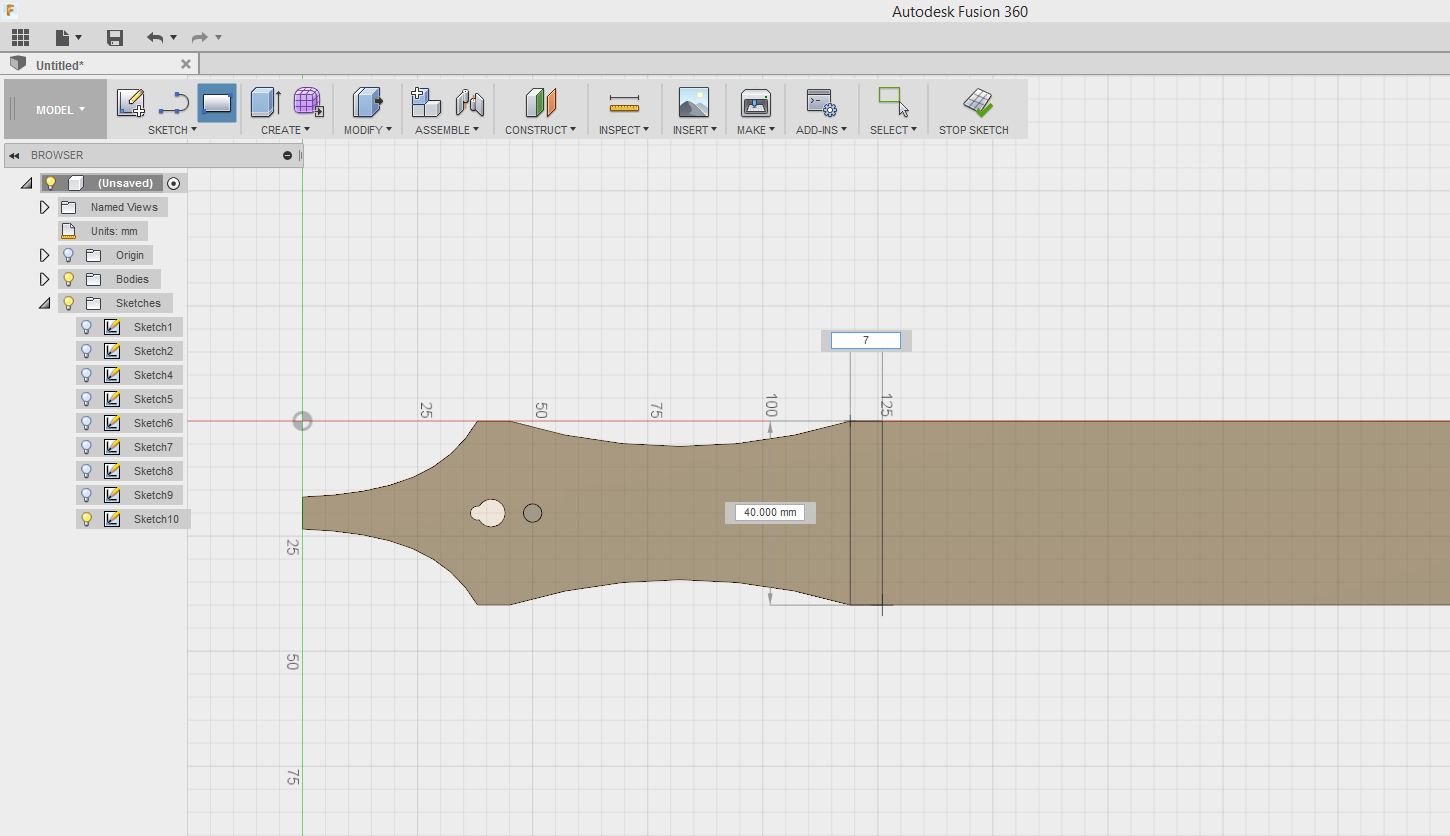Image resolution: width=1450 pixels, height=836 pixels.
Task: Open the CONSTRUCT menu
Action: click(x=540, y=130)
